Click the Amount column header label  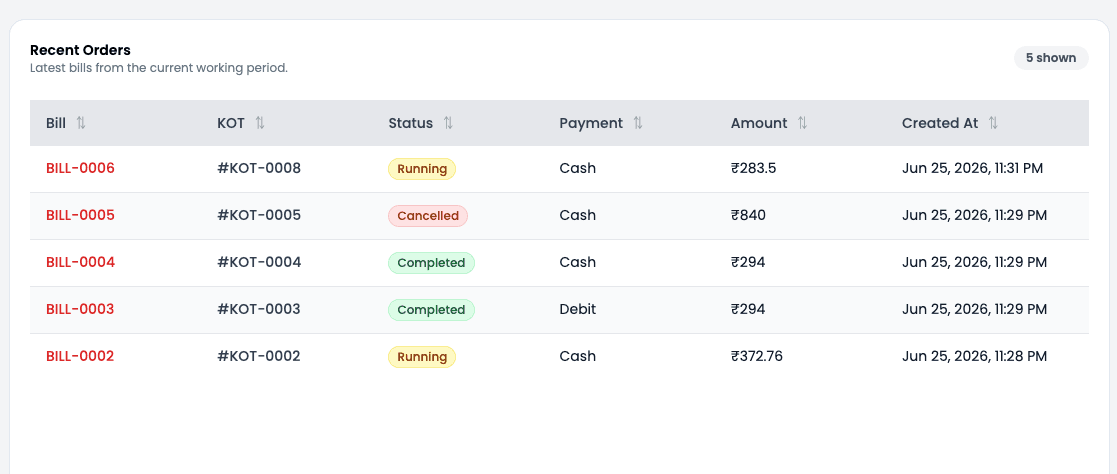(x=759, y=123)
